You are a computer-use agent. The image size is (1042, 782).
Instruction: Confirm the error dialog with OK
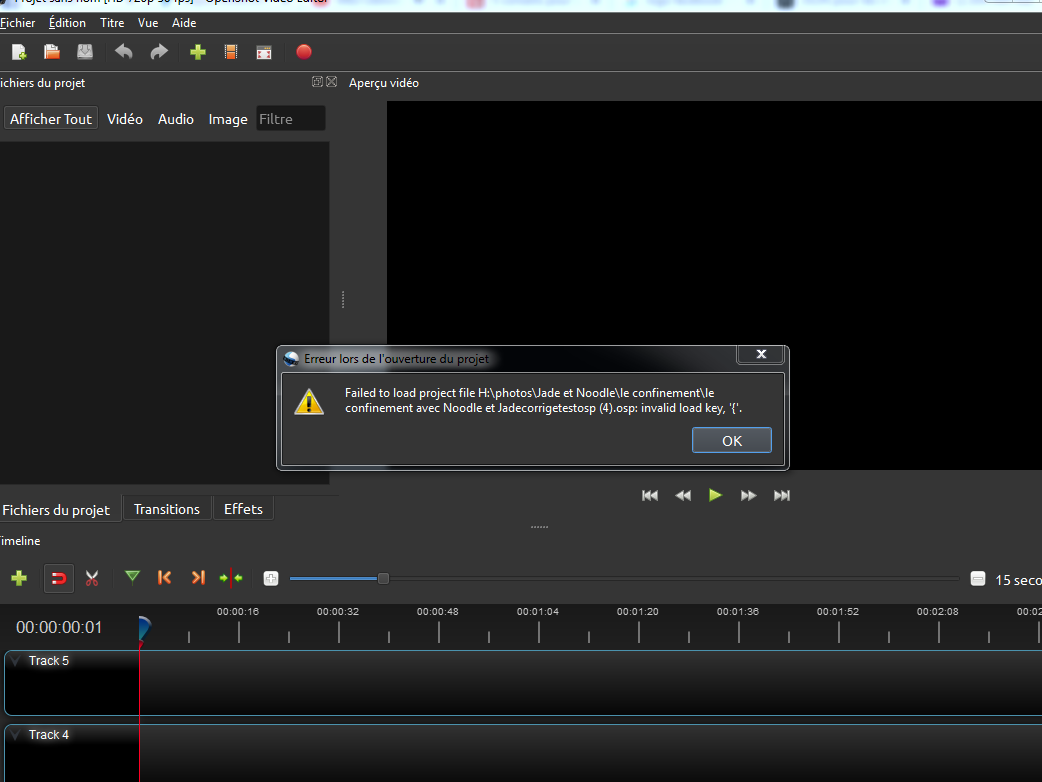732,440
